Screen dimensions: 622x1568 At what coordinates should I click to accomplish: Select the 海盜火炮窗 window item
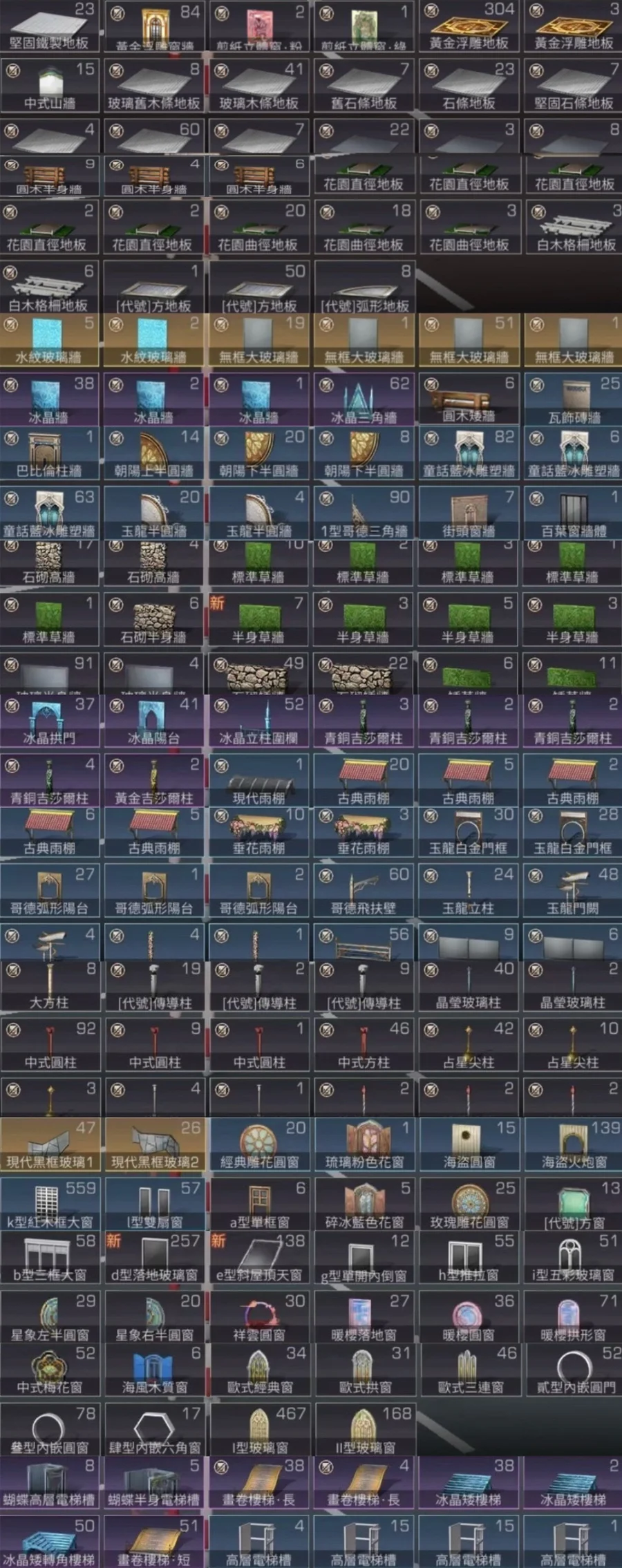coord(573,1144)
